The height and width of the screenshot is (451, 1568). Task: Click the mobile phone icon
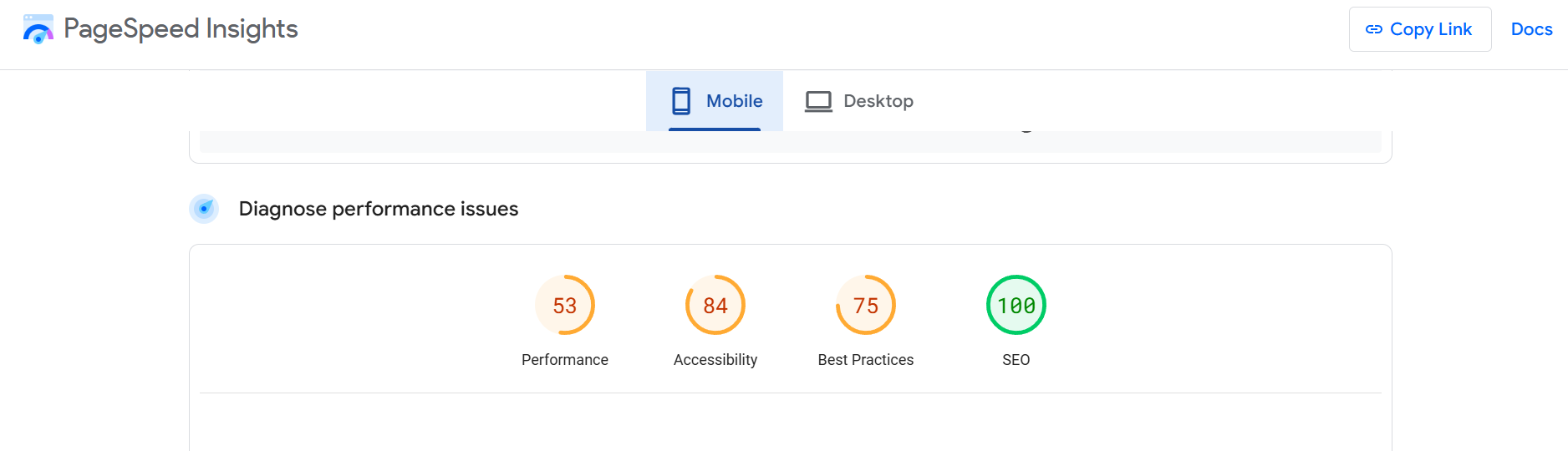[x=681, y=101]
